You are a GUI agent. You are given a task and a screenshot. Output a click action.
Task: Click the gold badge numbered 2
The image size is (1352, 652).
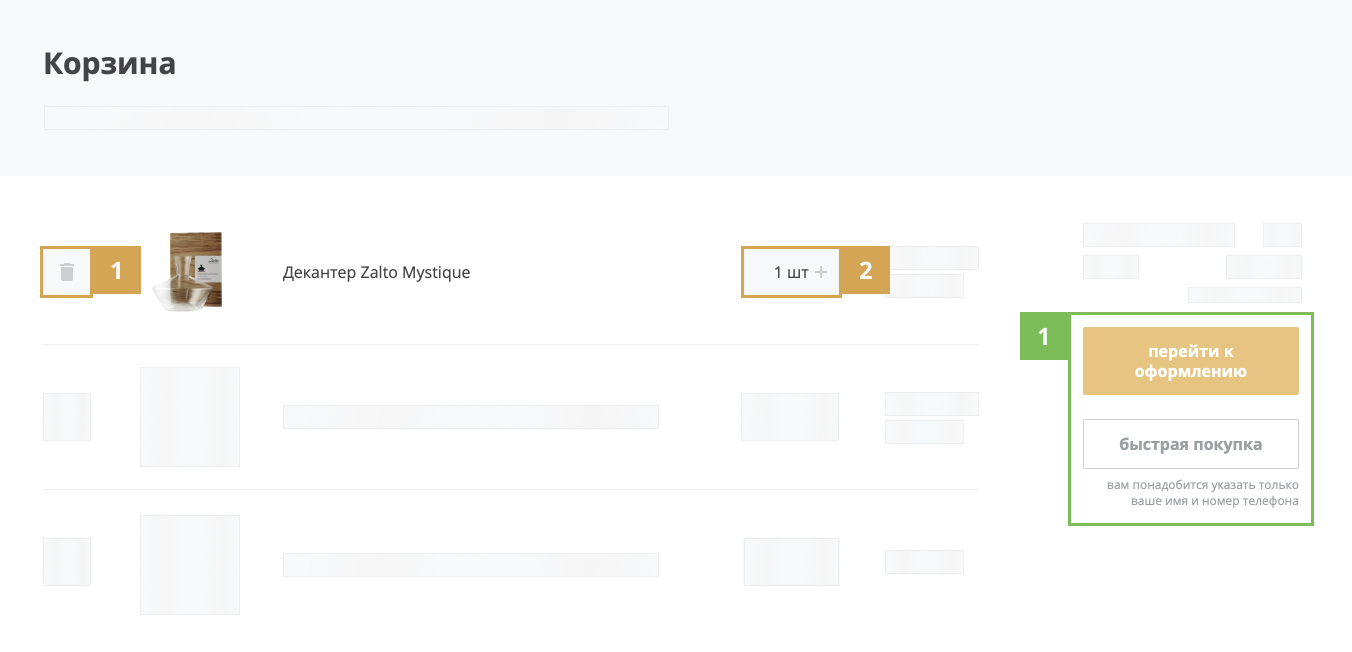(865, 272)
